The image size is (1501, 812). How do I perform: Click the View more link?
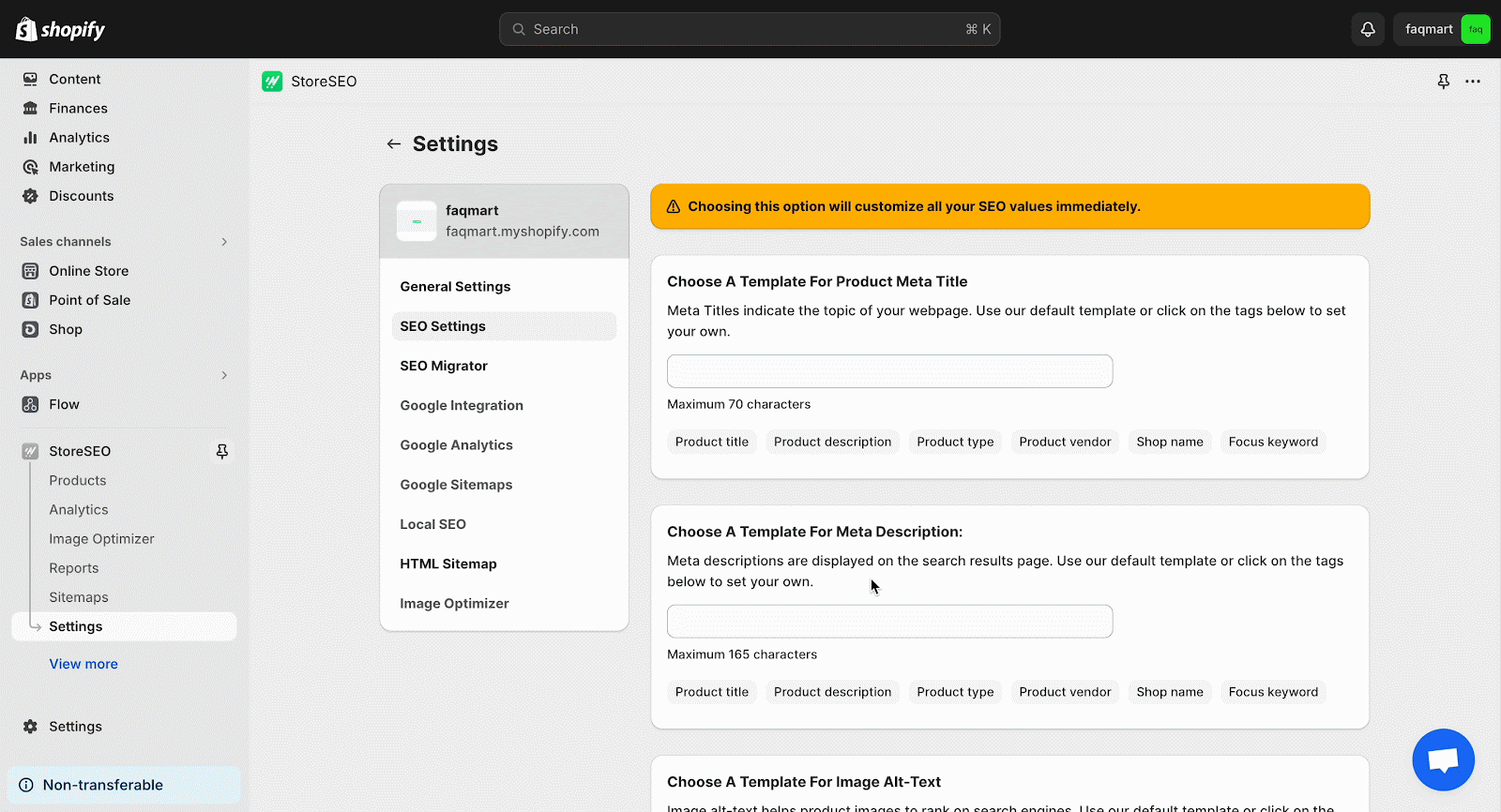coord(83,664)
